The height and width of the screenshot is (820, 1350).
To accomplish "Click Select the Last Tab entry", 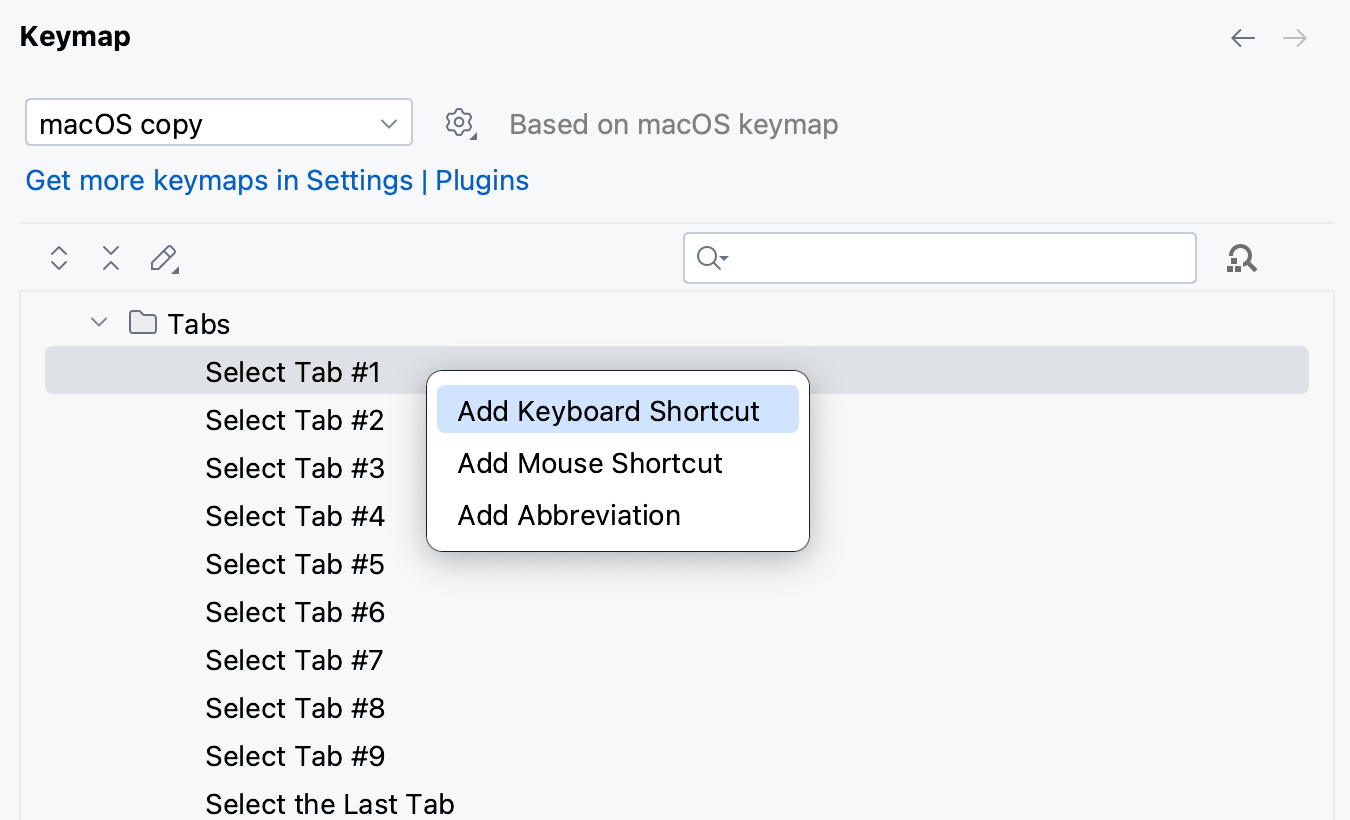I will point(329,803).
